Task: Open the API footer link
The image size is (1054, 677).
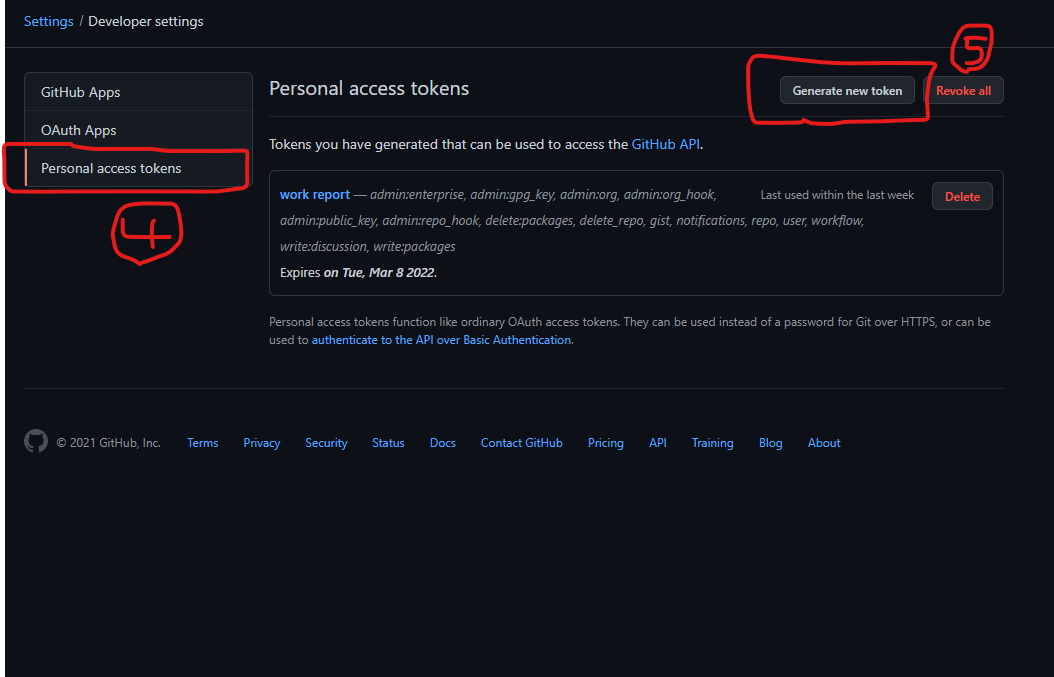Action: pyautogui.click(x=657, y=443)
